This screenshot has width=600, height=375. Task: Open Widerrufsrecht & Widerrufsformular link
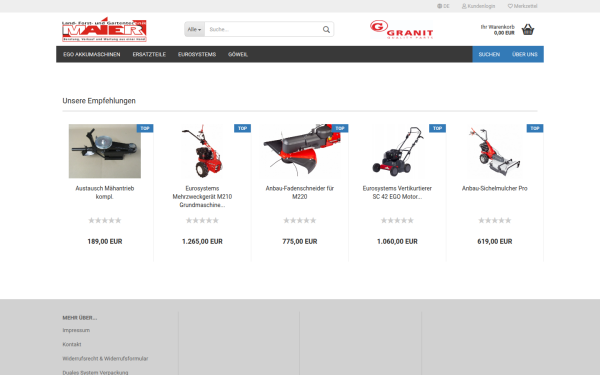(105, 359)
